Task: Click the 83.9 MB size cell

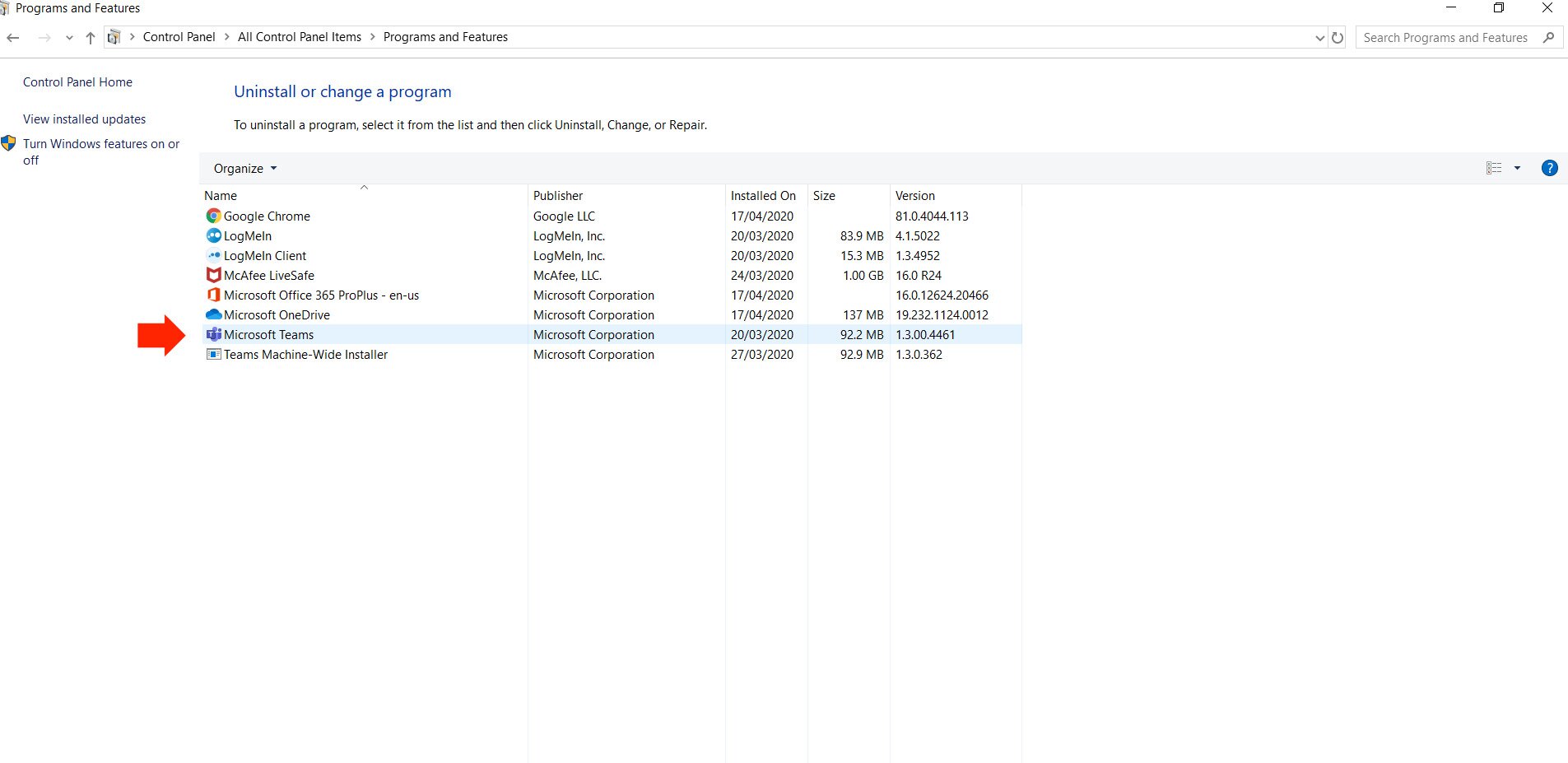Action: (862, 236)
